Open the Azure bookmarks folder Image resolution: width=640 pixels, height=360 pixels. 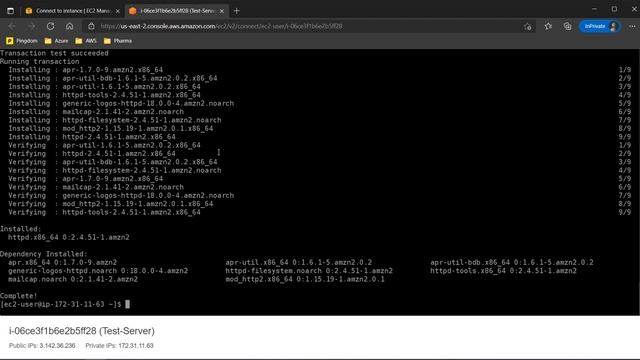56,41
